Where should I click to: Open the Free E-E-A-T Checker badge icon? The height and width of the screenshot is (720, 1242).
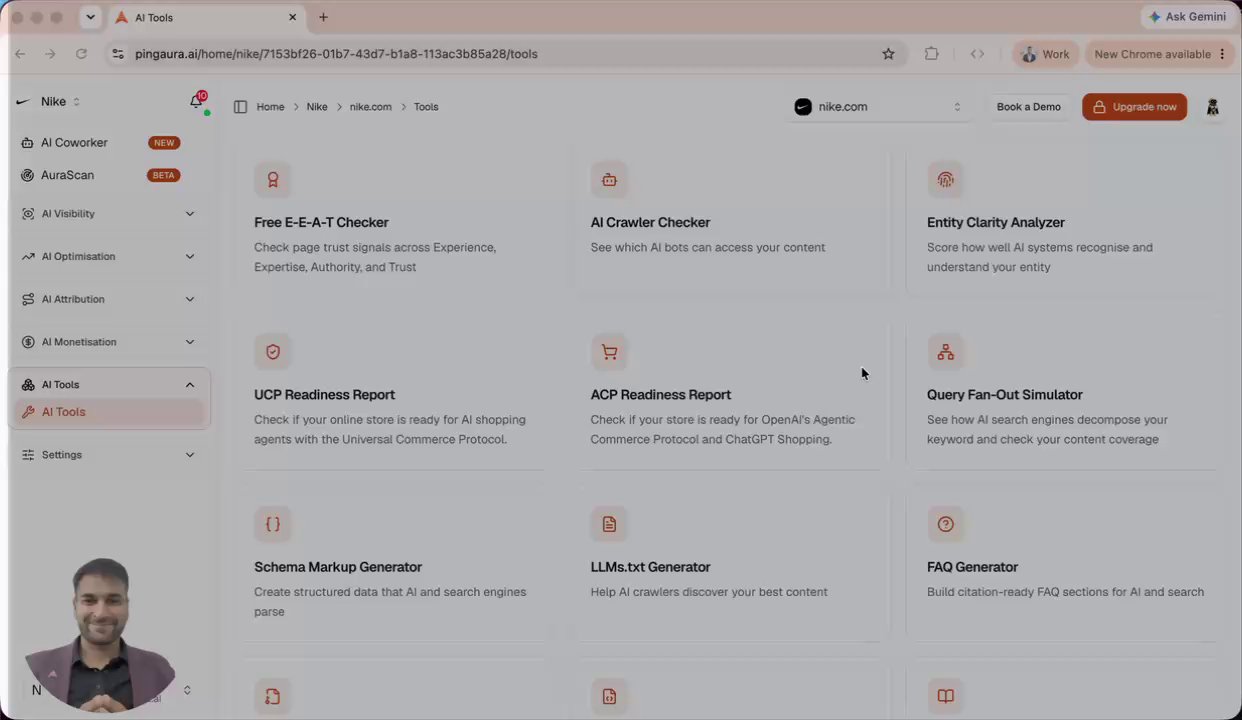click(273, 180)
